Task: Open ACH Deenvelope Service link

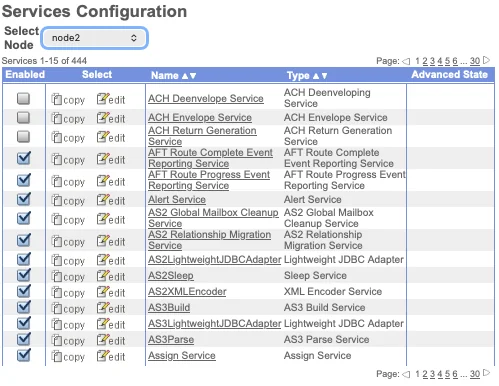Action: click(206, 99)
